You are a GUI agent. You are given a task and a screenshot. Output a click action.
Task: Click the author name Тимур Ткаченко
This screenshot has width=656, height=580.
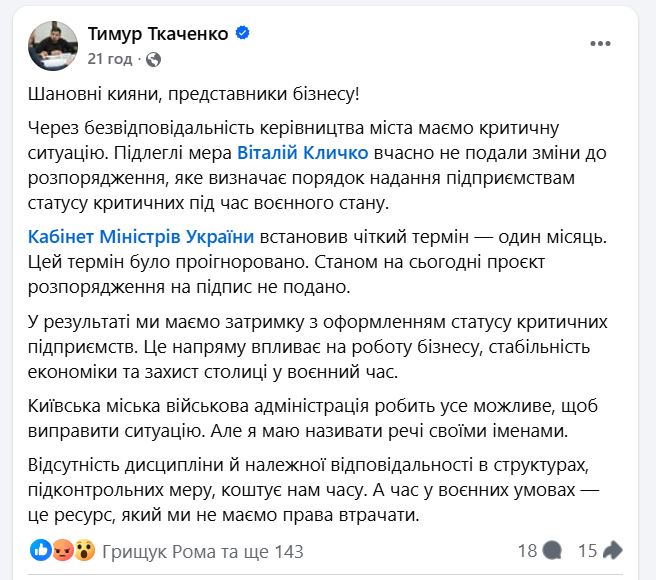point(160,33)
